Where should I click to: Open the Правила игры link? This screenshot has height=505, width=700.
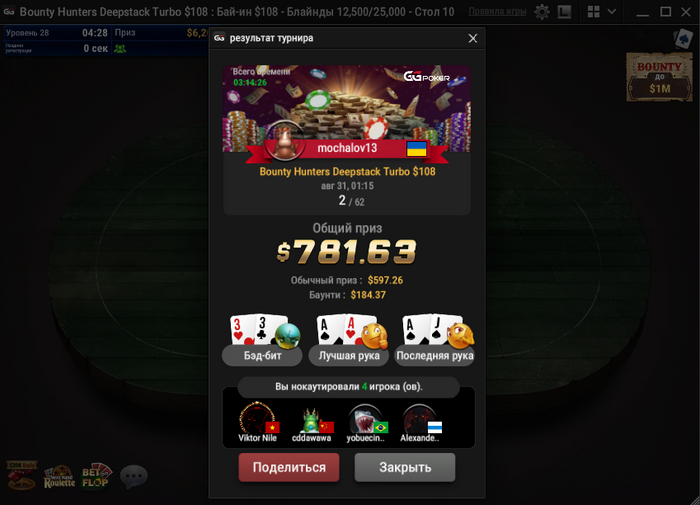497,12
